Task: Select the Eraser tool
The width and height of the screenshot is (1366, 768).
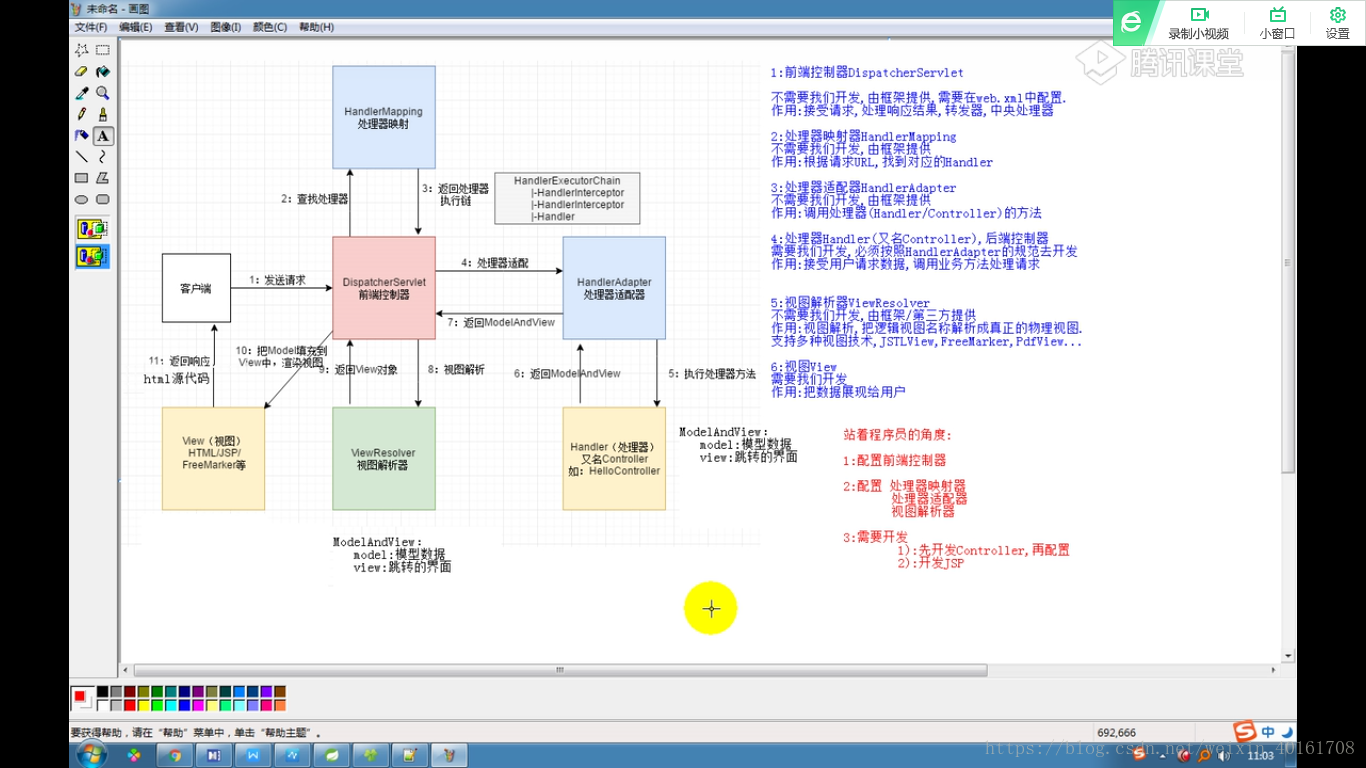Action: click(82, 71)
